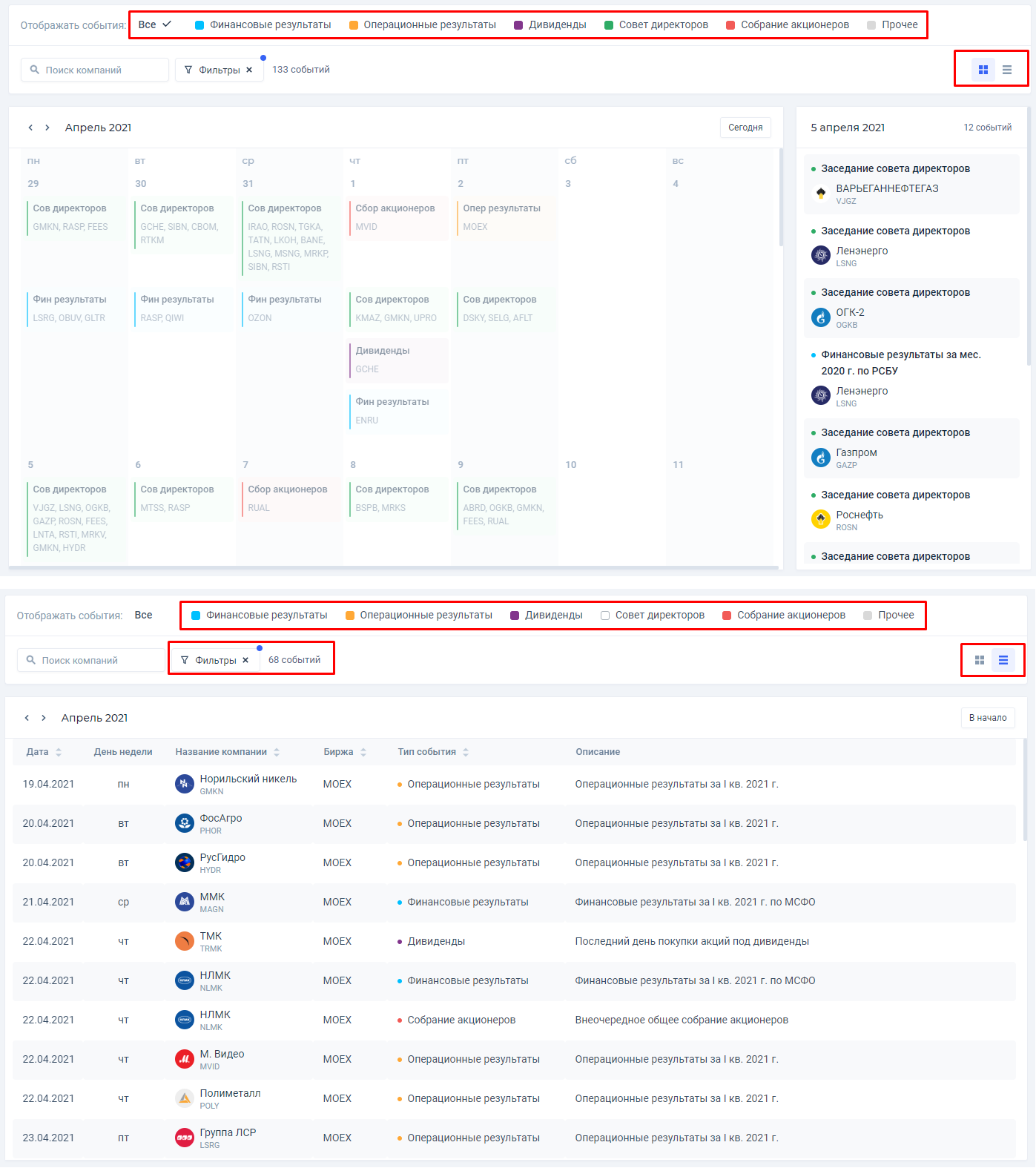Open Сов директоров event listing MTSS, RASP
The width and height of the screenshot is (1036, 1168).
coord(182,498)
